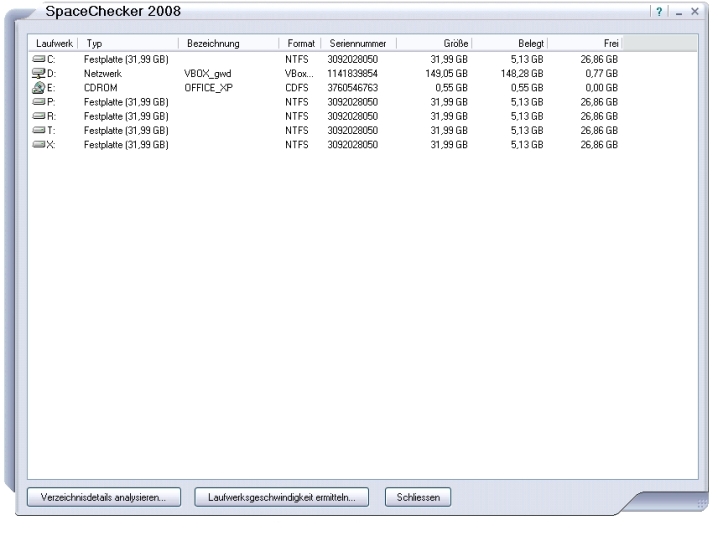Click the Frei column header
The image size is (718, 551).
tap(586, 44)
